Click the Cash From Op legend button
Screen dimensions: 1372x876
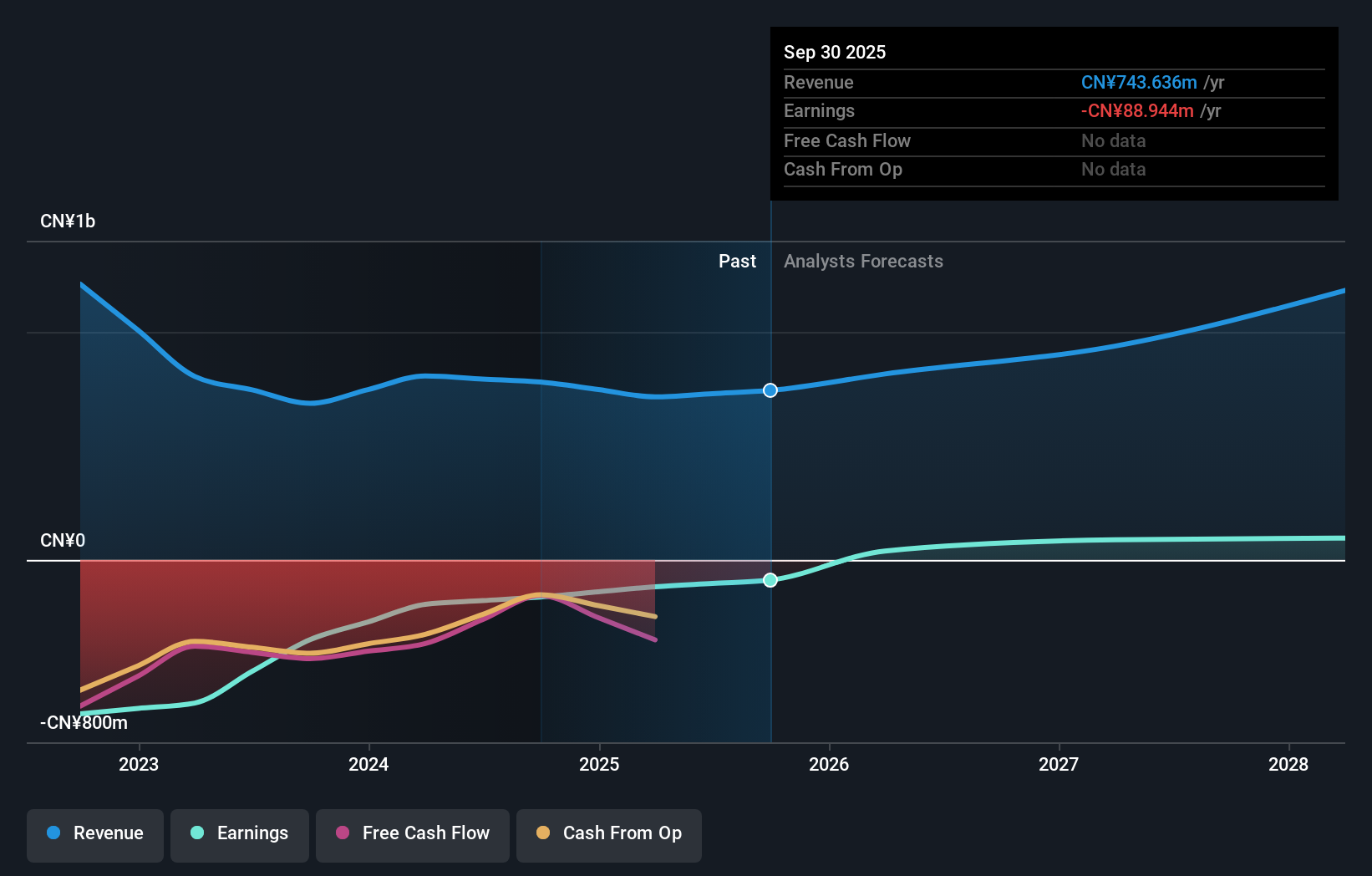tap(609, 835)
